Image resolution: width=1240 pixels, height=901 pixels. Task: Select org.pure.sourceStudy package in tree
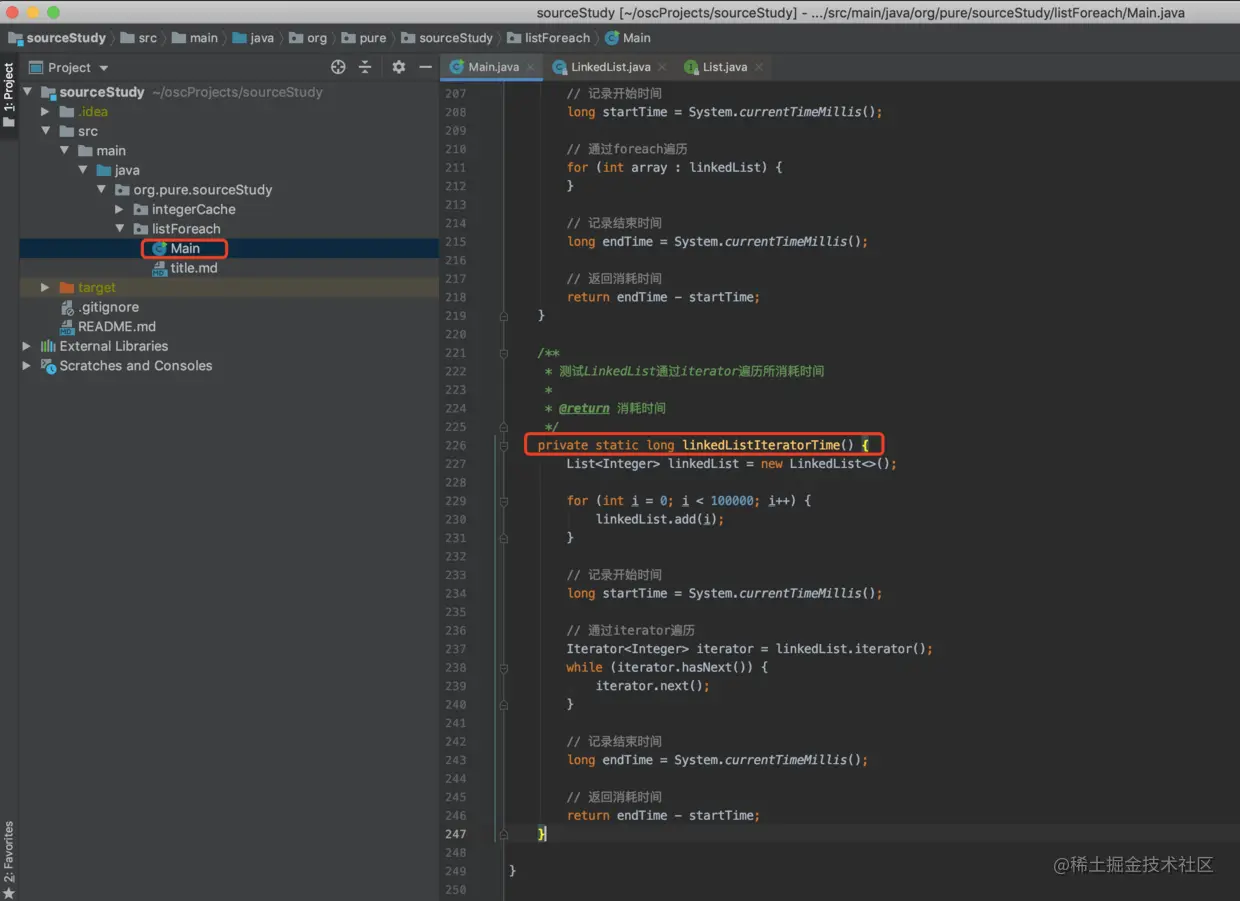[x=193, y=189]
